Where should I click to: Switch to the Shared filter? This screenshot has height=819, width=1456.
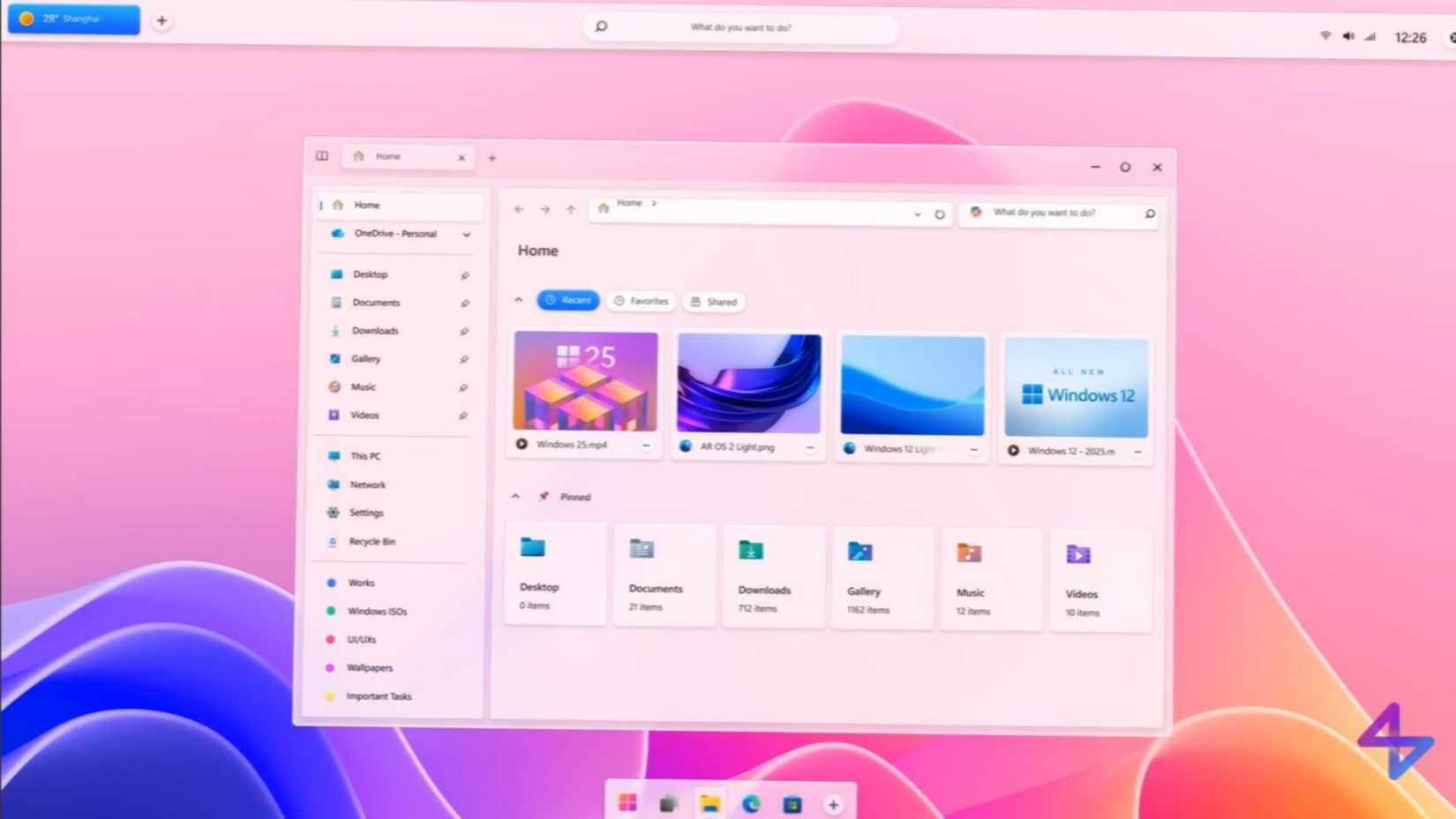(x=714, y=302)
